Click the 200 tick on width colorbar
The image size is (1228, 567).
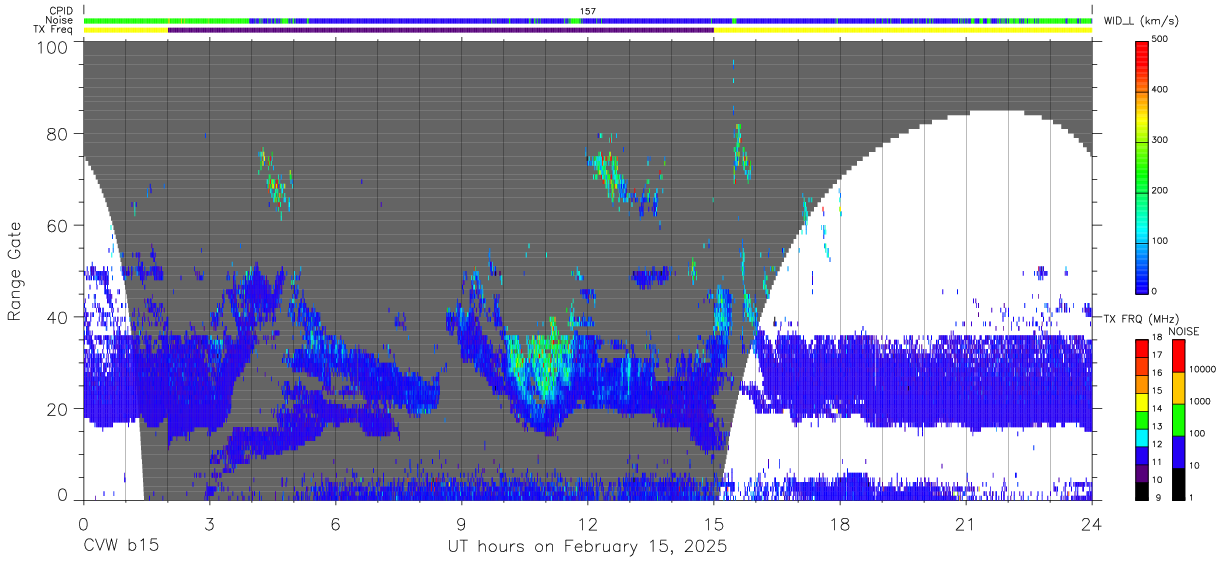[x=1159, y=190]
